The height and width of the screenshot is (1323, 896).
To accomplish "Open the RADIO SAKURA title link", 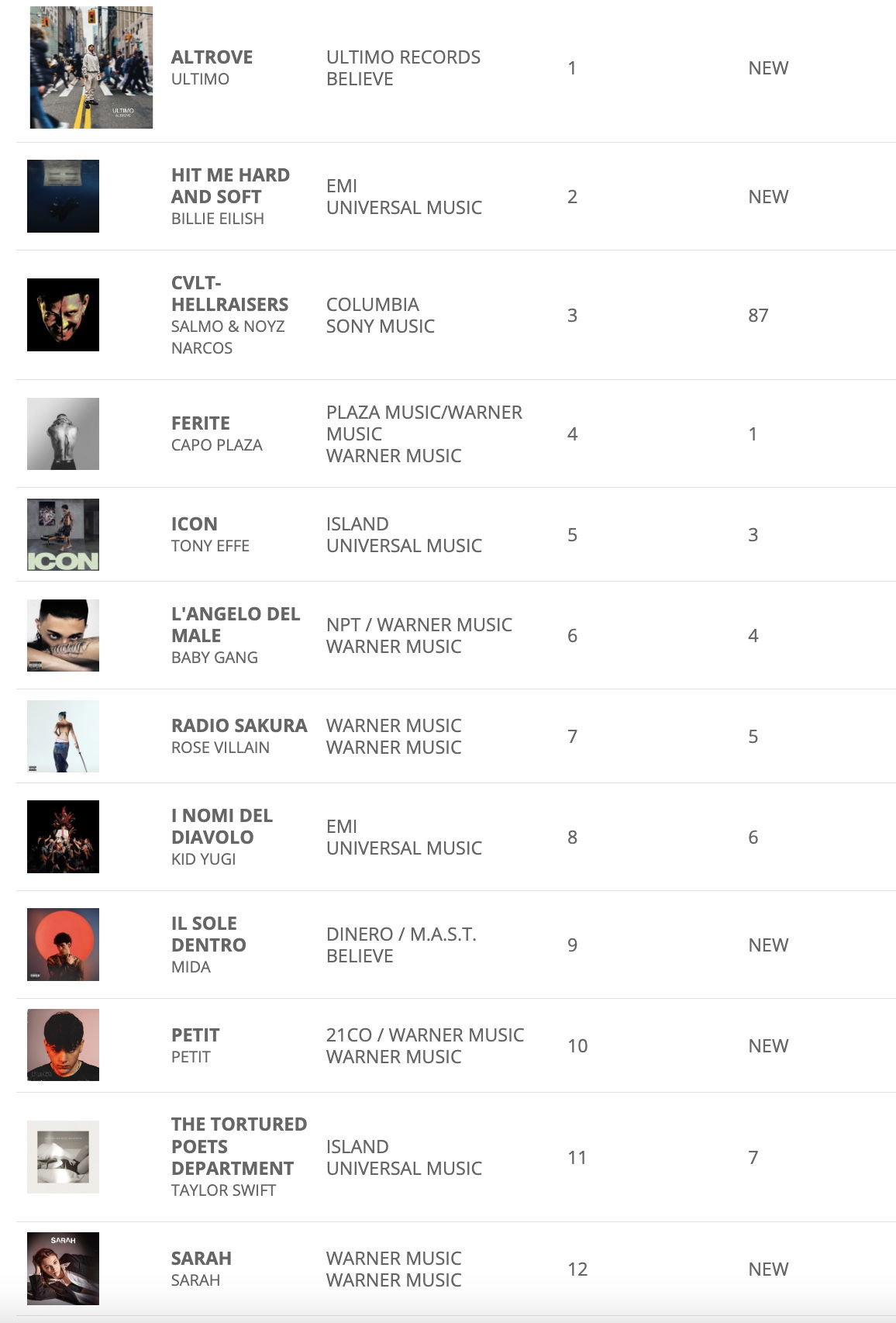I will (239, 726).
